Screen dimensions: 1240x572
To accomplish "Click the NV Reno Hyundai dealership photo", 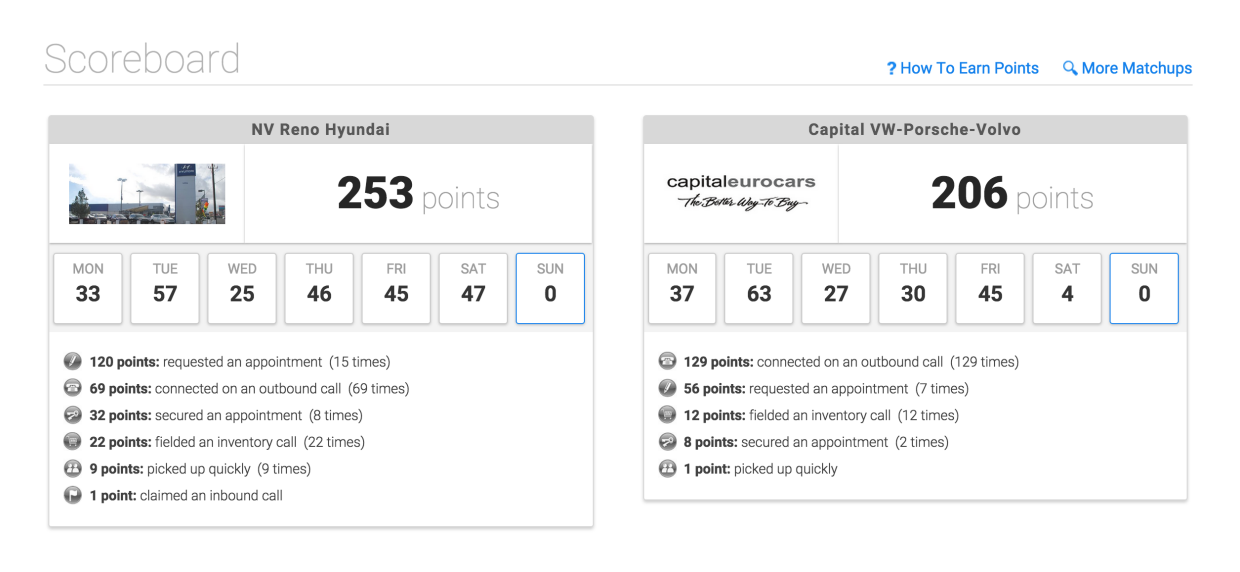I will pyautogui.click(x=147, y=194).
